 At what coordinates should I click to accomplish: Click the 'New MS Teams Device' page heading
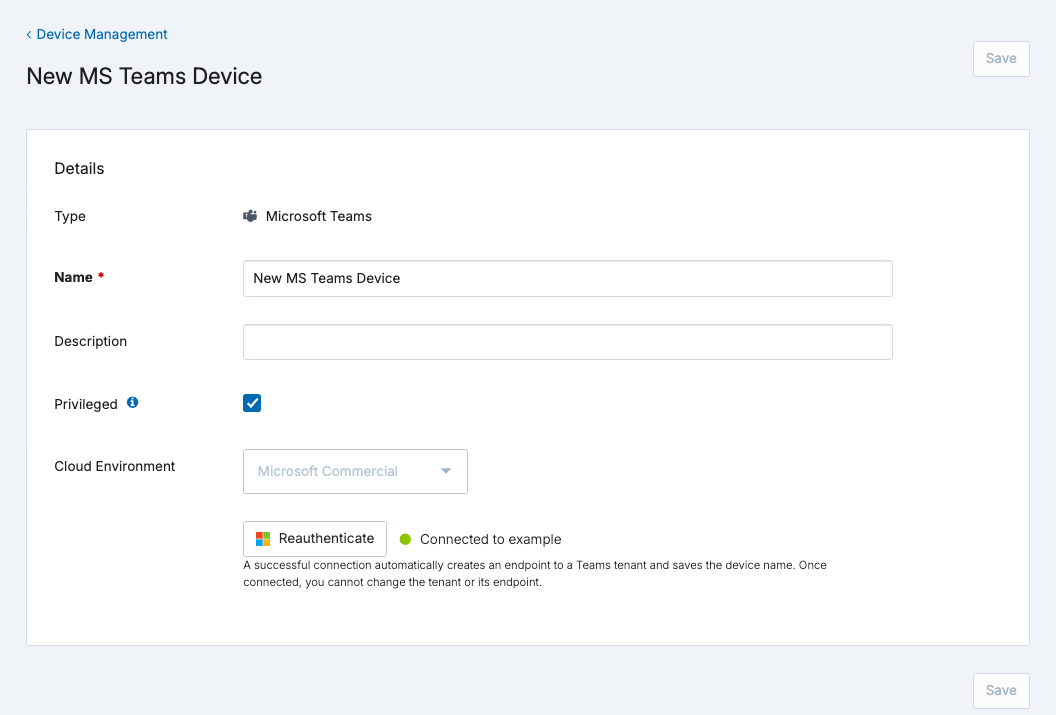pos(144,76)
